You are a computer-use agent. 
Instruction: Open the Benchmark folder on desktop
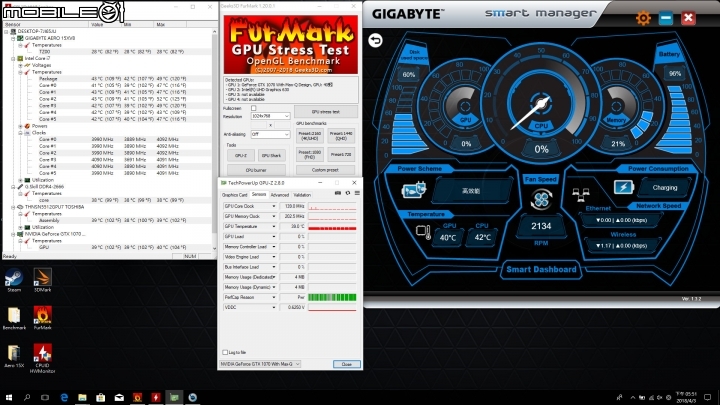(x=14, y=318)
